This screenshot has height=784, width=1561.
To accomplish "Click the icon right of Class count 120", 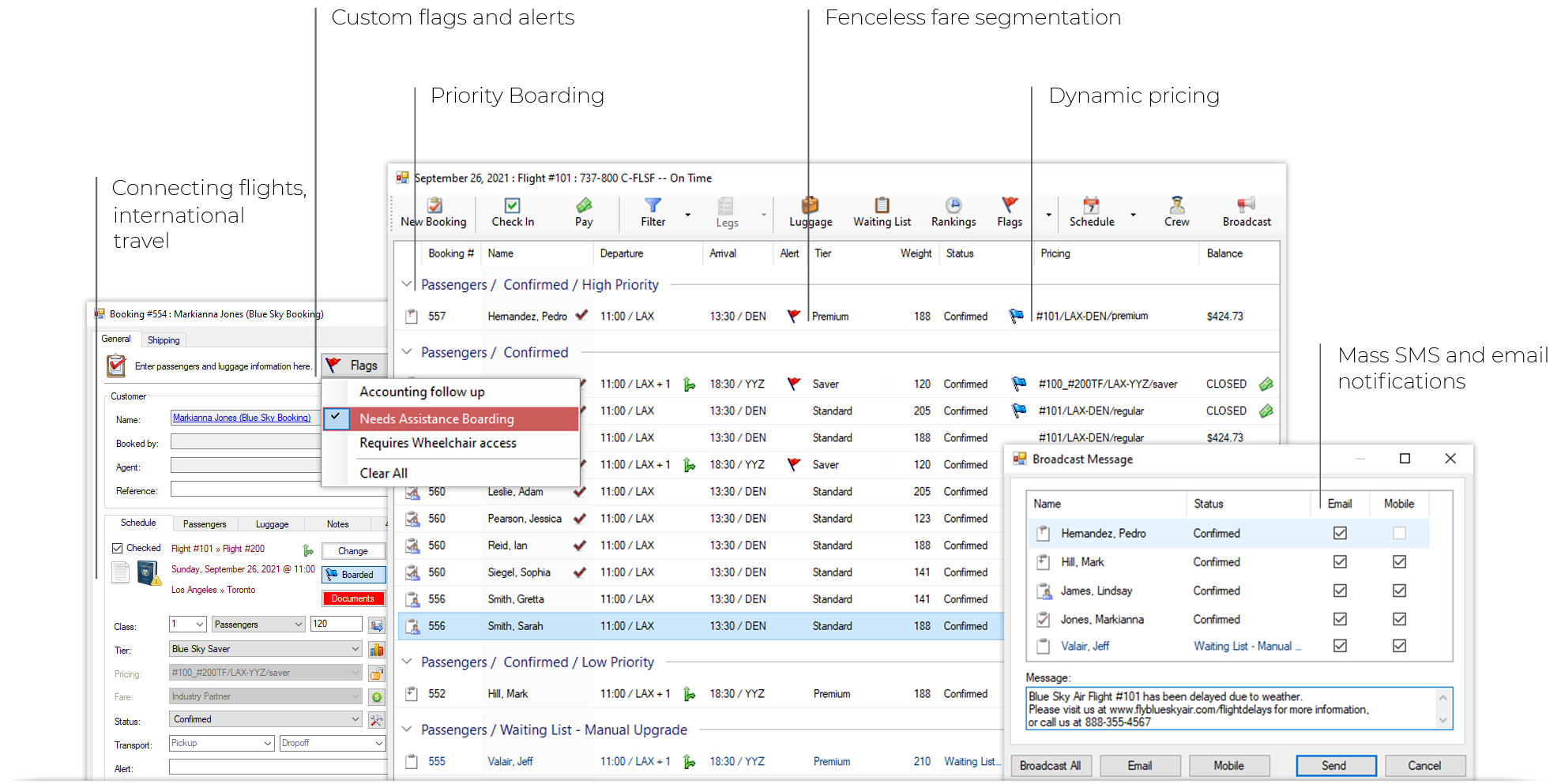I will [377, 625].
